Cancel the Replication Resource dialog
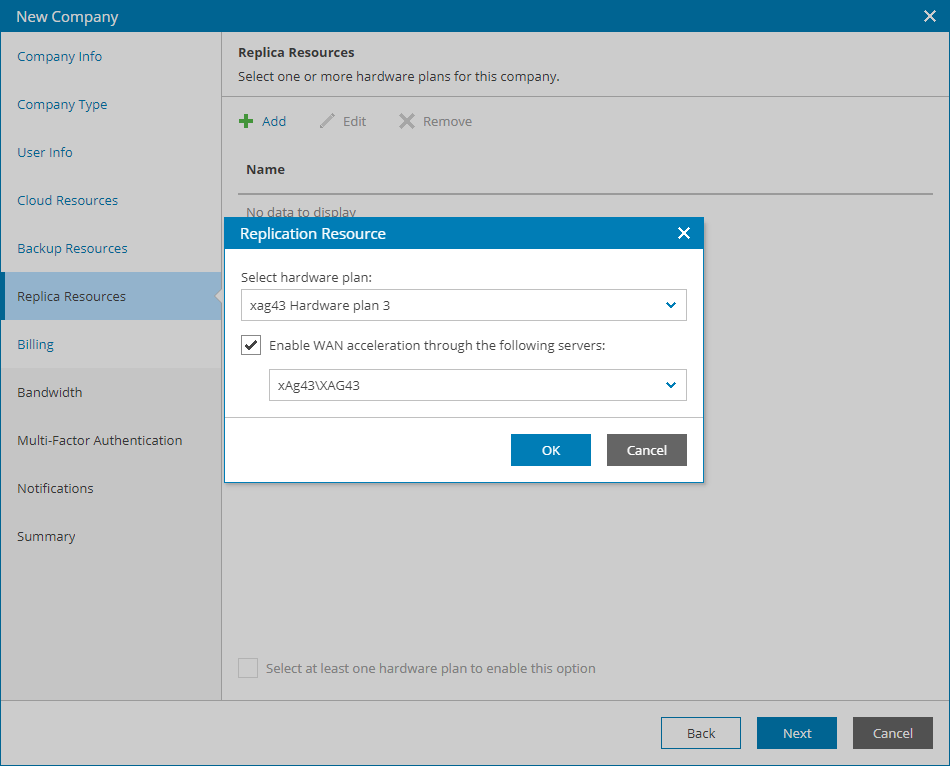Image resolution: width=950 pixels, height=766 pixels. pos(646,450)
